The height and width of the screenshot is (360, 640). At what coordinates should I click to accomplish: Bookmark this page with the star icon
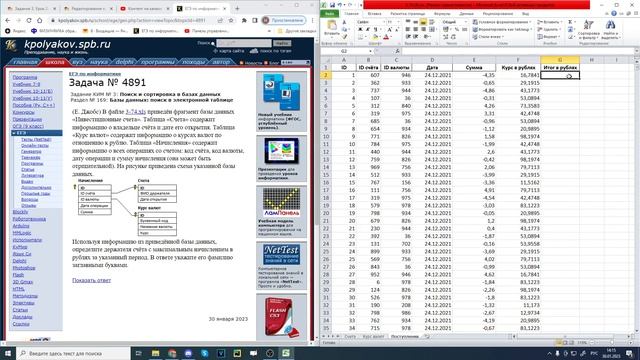click(x=231, y=20)
